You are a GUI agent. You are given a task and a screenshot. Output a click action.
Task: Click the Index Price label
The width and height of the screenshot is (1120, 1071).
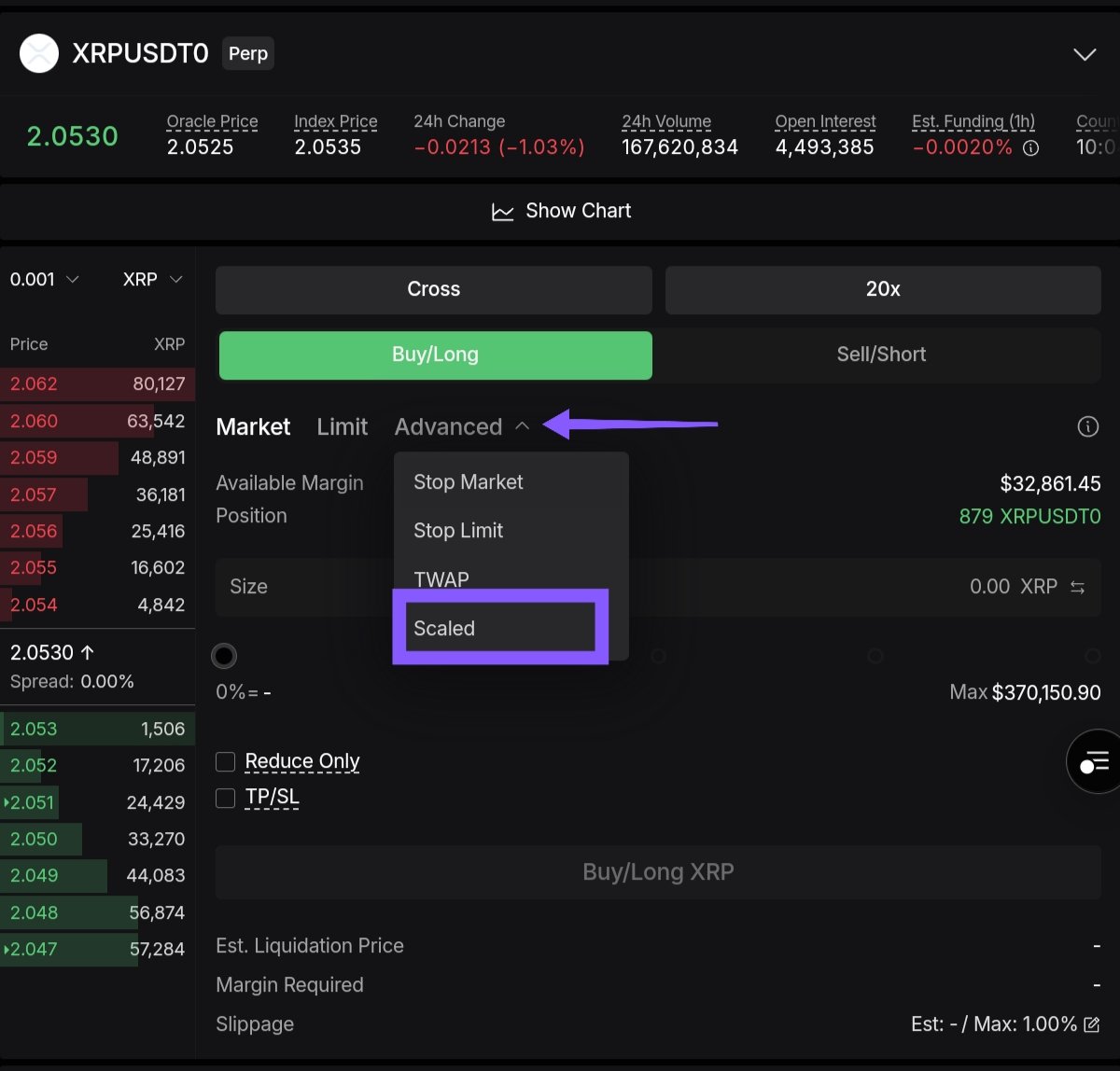pos(336,121)
